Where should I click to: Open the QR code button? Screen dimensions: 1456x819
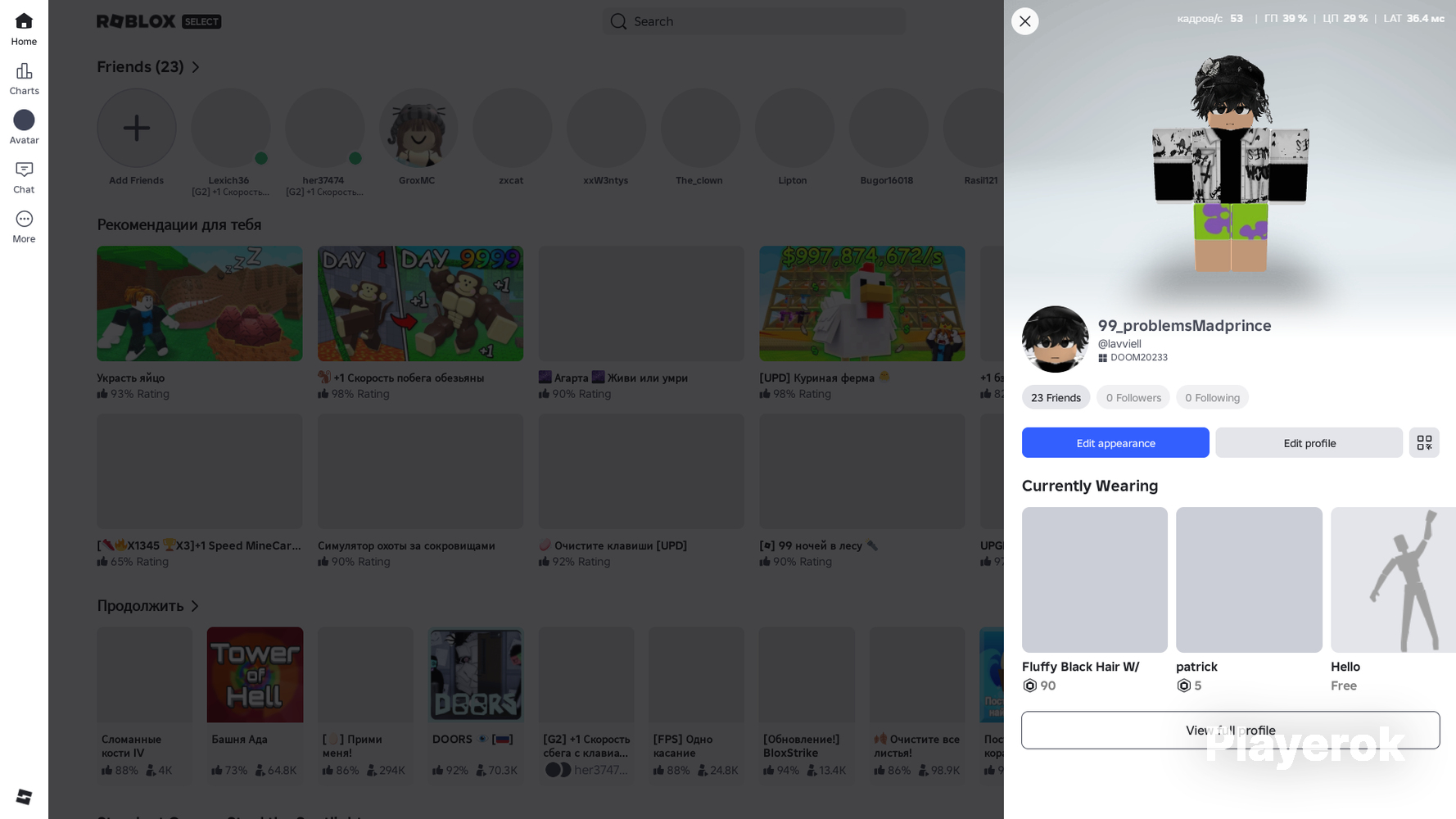point(1424,442)
